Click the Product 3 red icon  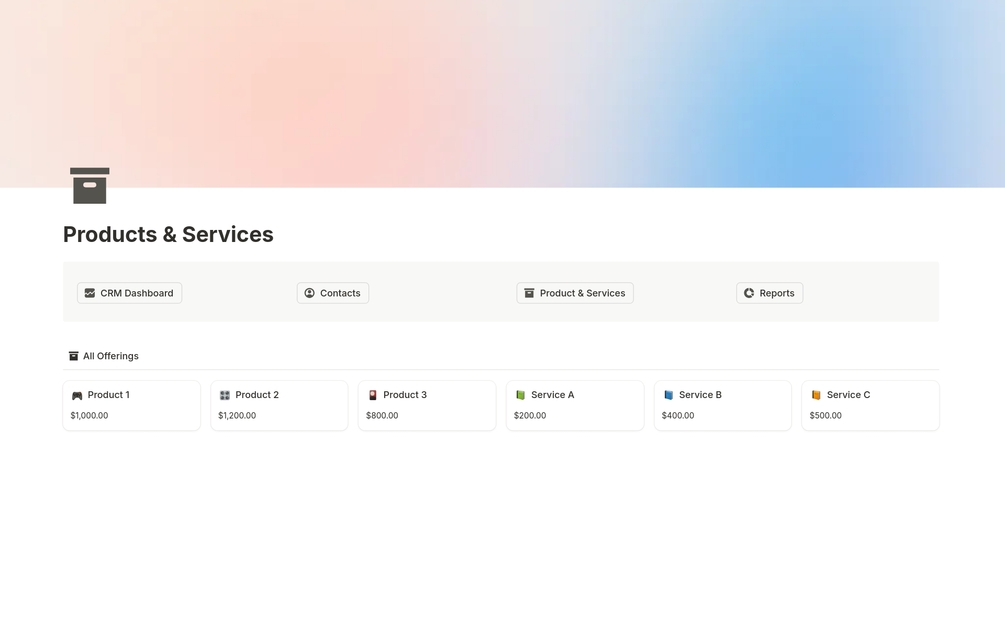372,395
